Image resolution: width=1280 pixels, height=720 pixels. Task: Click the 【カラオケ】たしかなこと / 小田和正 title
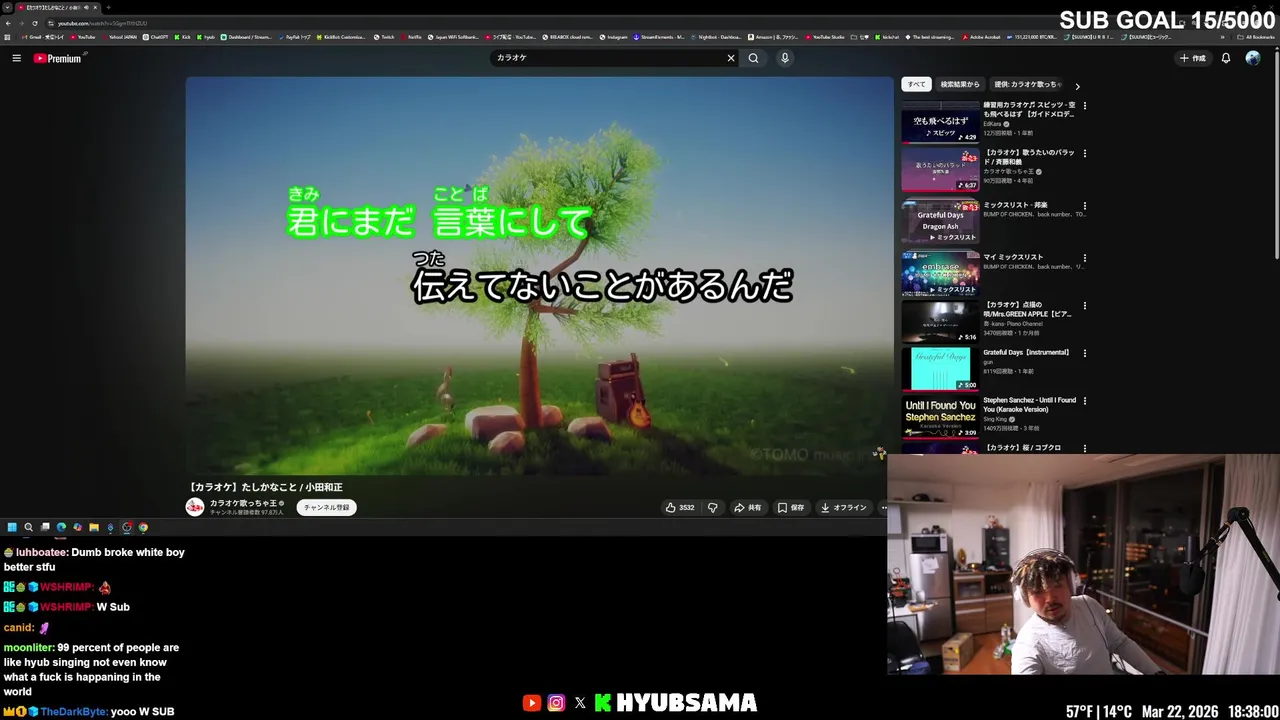(265, 487)
